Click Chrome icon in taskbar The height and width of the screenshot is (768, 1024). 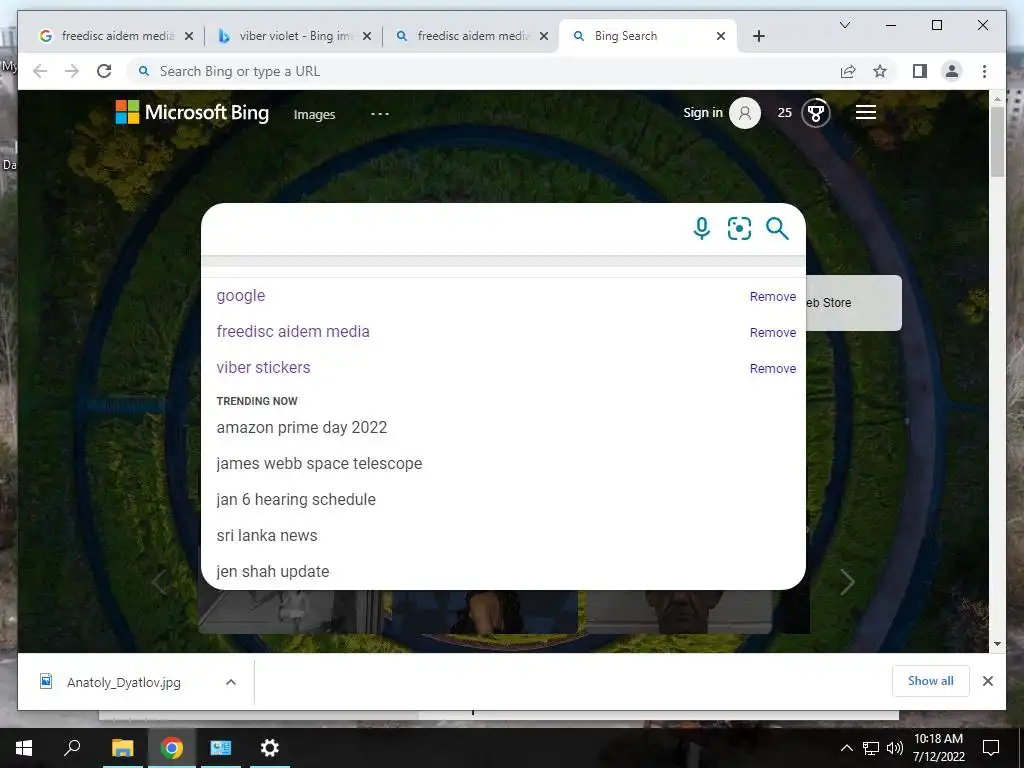[171, 748]
